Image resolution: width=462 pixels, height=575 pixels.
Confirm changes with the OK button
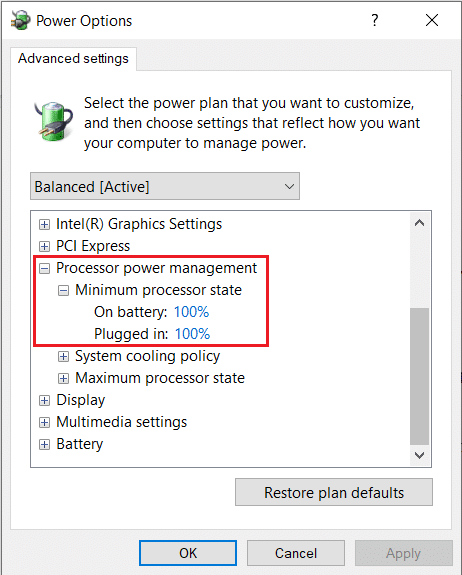188,553
